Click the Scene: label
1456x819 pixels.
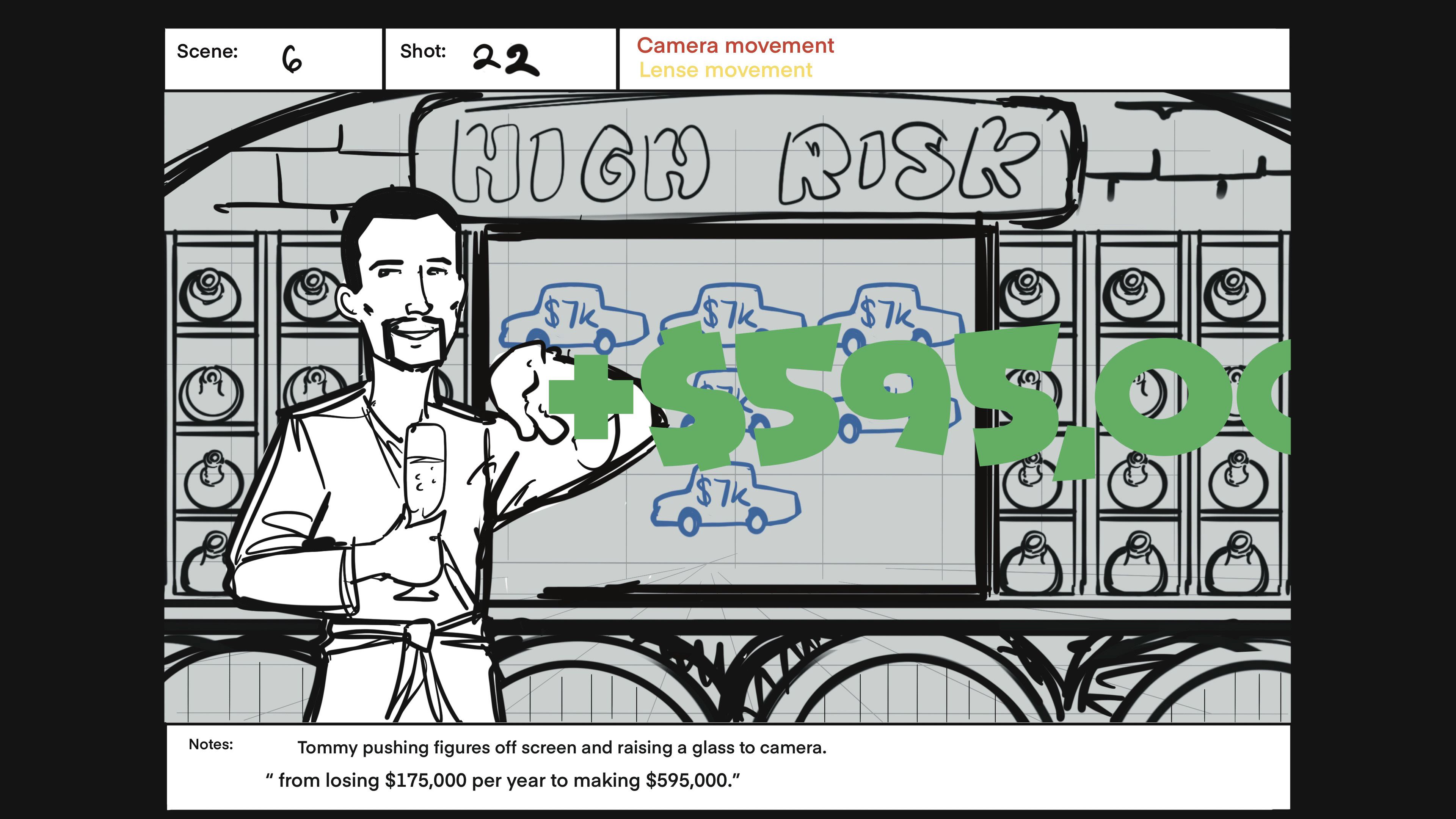(x=207, y=52)
